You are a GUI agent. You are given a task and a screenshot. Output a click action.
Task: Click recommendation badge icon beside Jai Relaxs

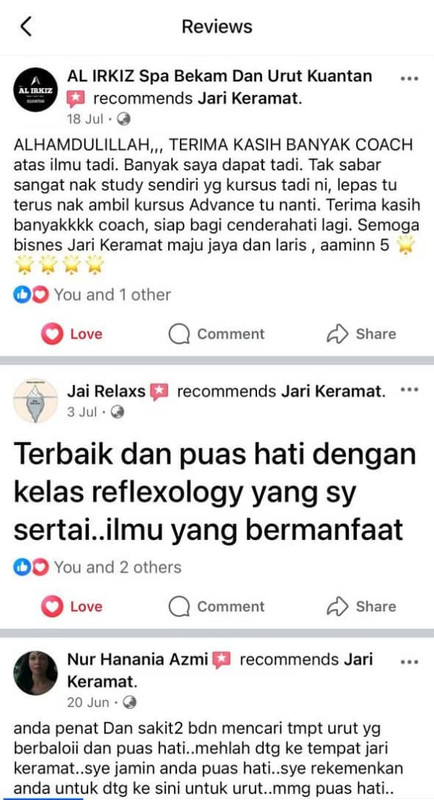point(159,392)
